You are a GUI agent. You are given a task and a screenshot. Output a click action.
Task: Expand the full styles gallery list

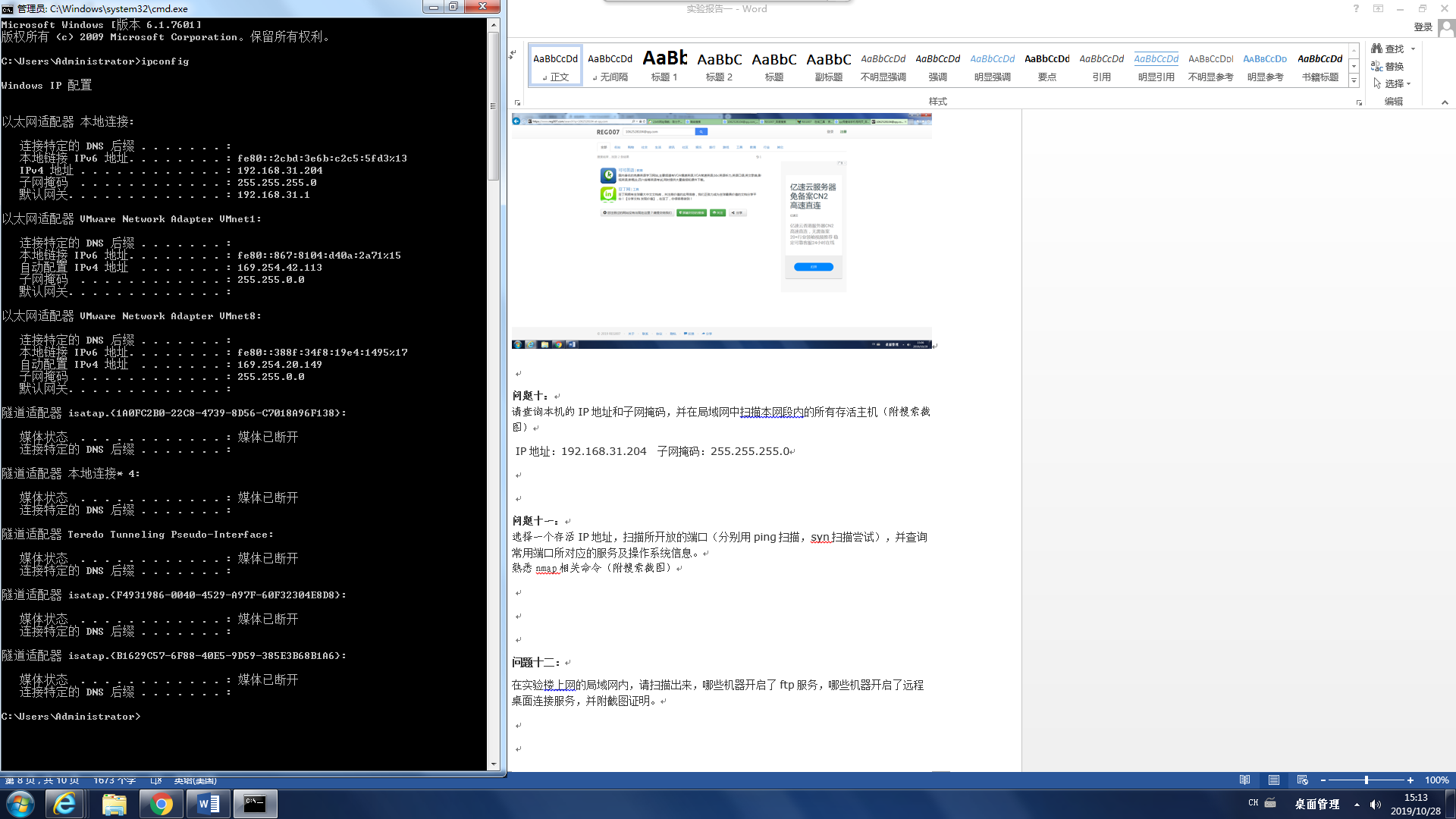click(x=1354, y=81)
